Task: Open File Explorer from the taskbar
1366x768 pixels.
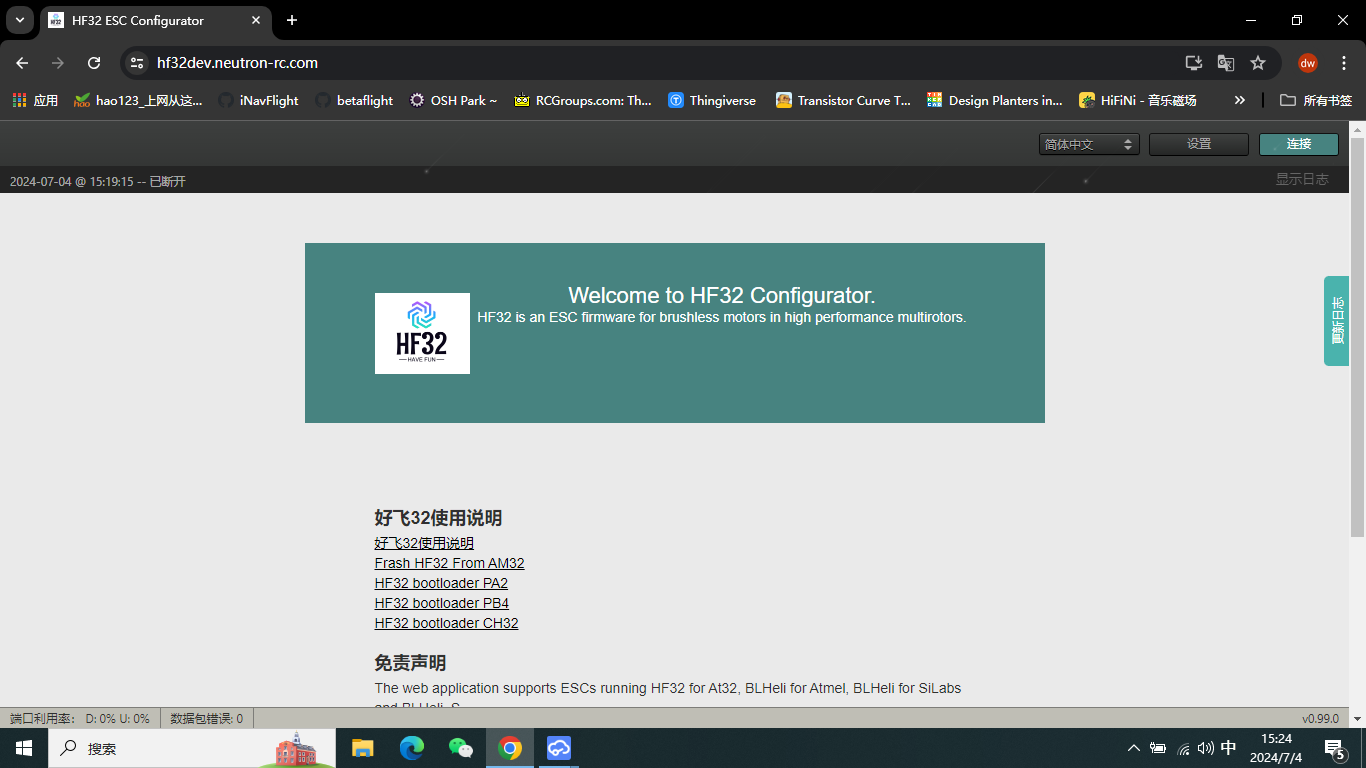Action: [x=362, y=748]
